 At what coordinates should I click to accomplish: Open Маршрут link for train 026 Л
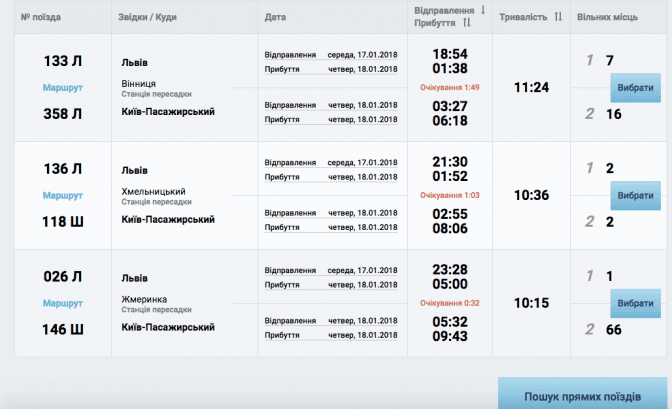coord(63,303)
